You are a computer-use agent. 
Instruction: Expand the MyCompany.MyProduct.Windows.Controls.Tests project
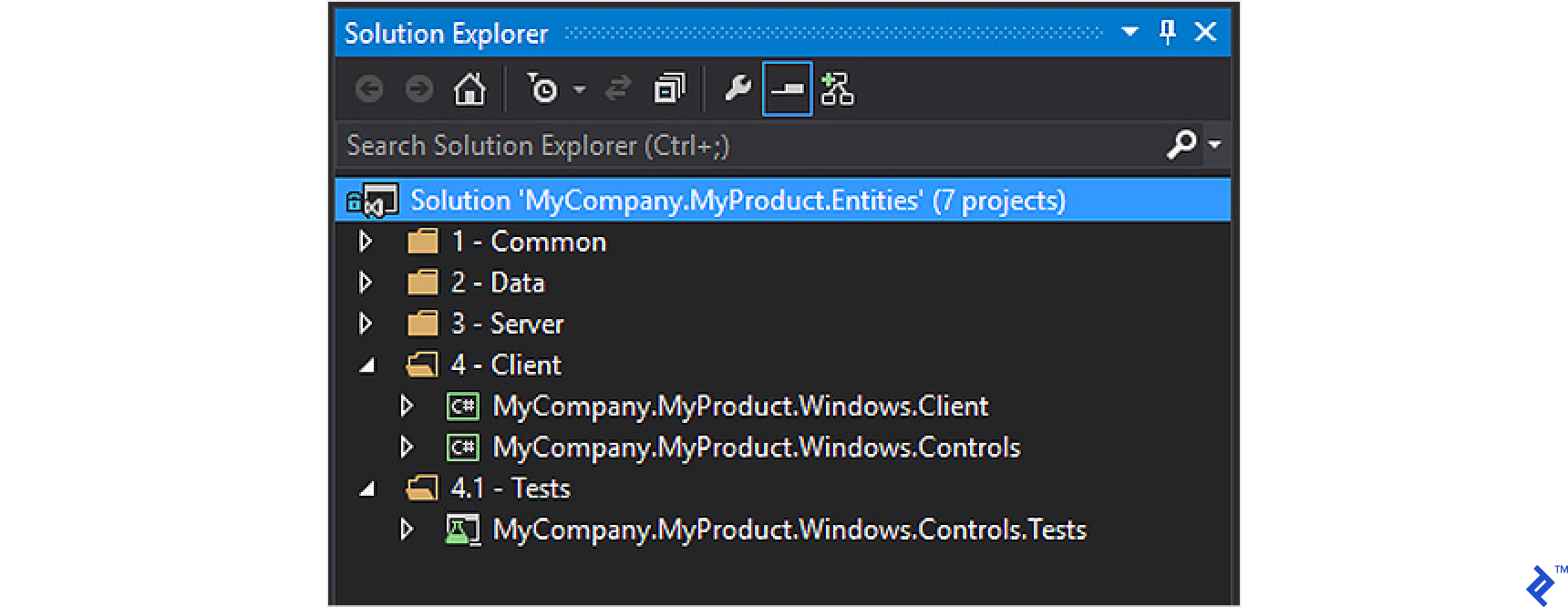pyautogui.click(x=407, y=530)
